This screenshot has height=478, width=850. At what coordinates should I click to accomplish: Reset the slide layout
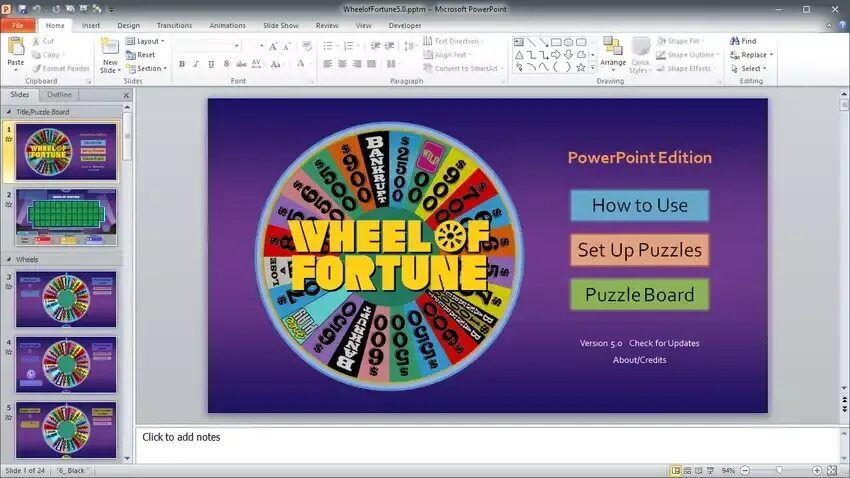140,55
